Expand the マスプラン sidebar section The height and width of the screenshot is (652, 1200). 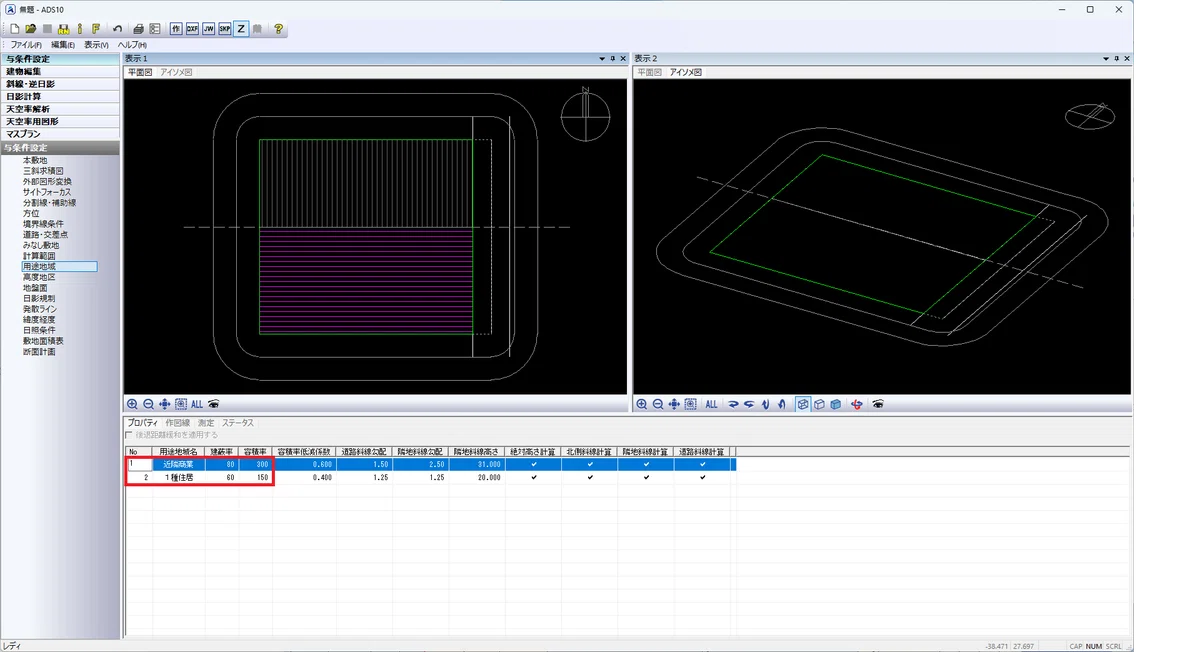coord(60,134)
